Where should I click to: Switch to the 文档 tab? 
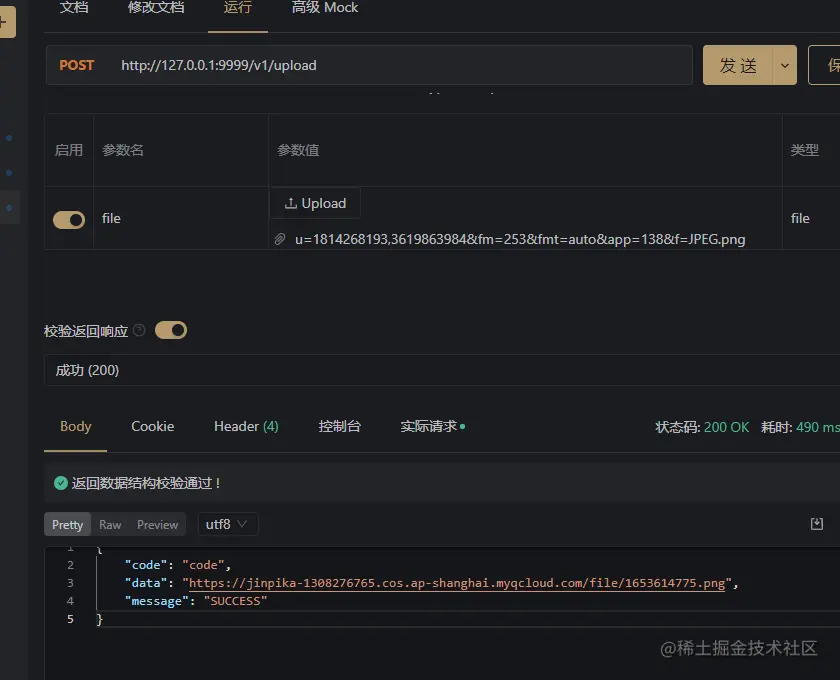click(74, 9)
